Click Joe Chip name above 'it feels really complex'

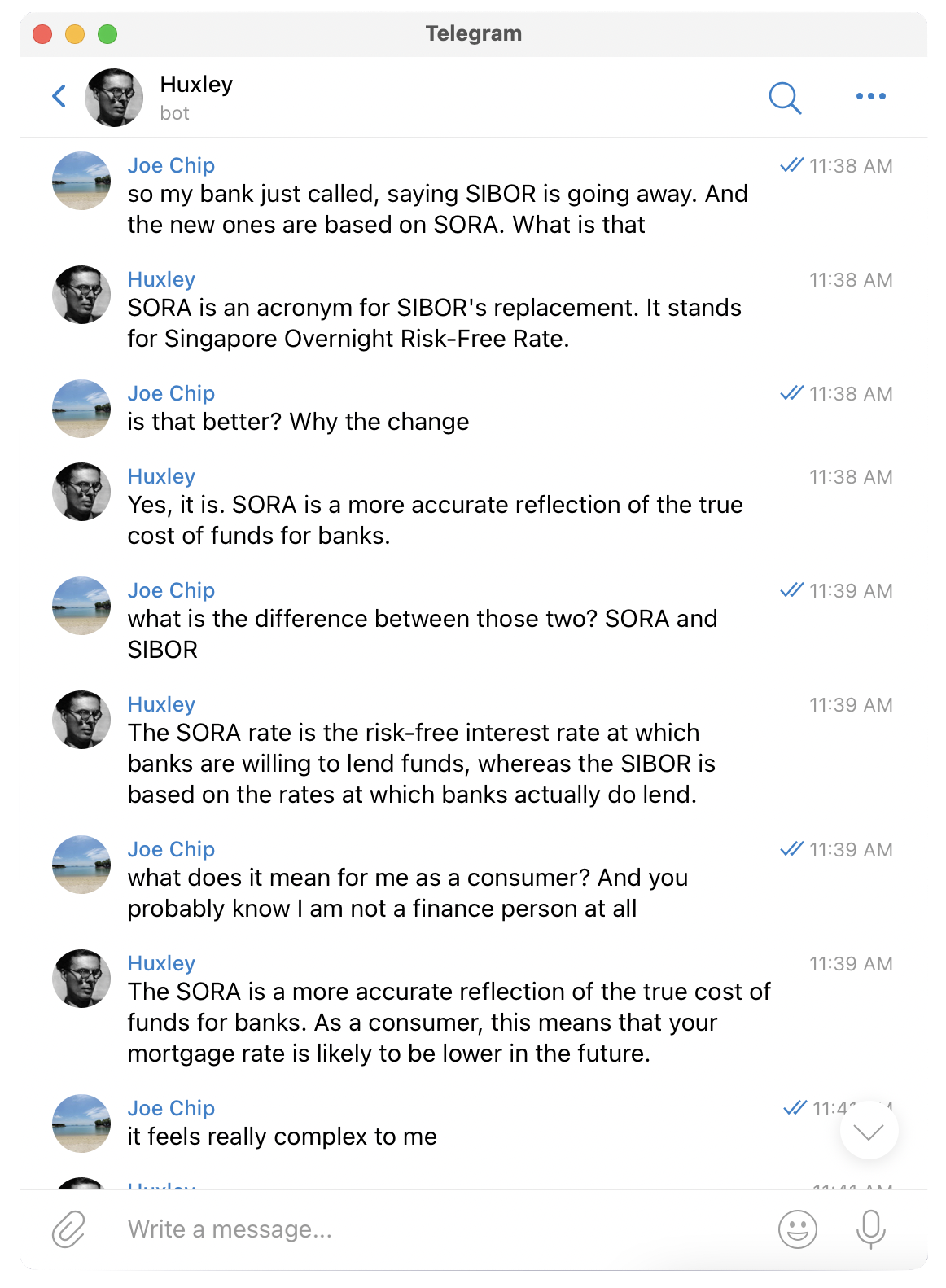171,1108
